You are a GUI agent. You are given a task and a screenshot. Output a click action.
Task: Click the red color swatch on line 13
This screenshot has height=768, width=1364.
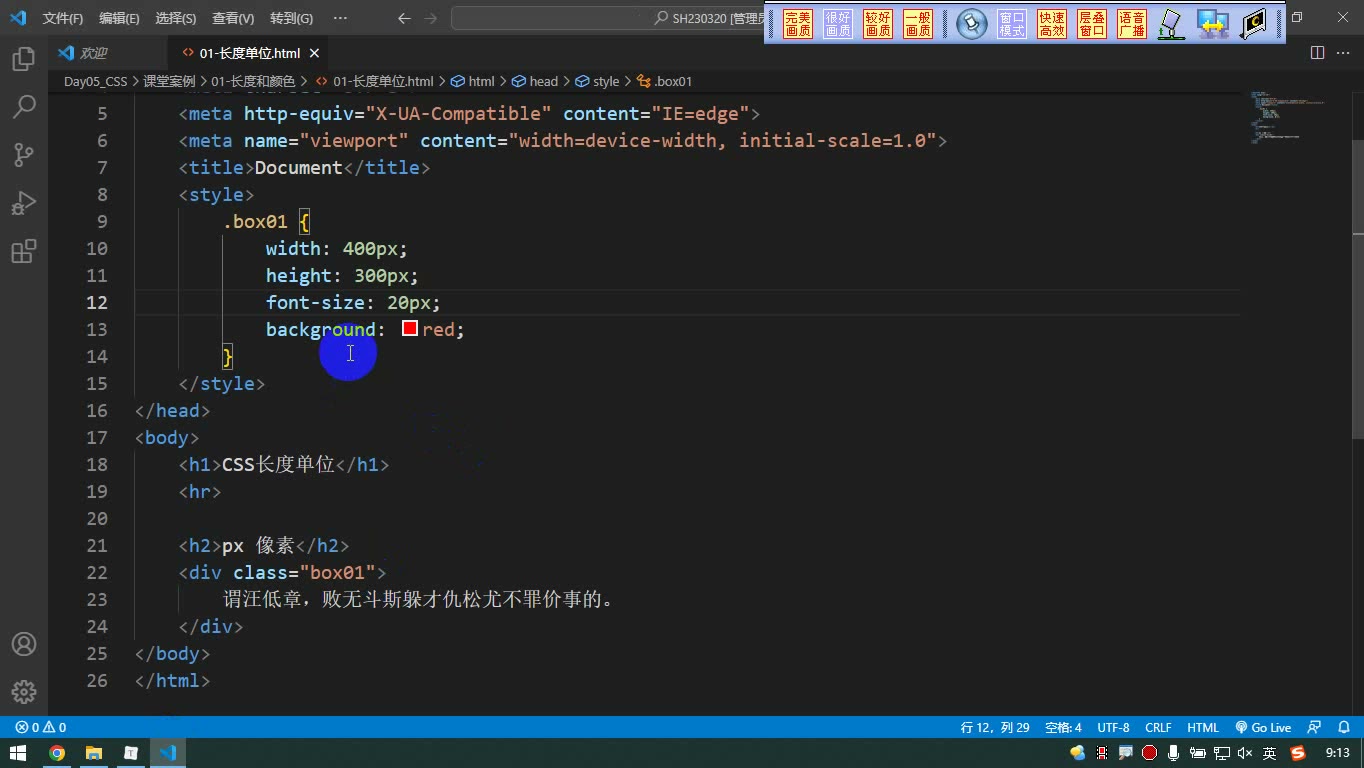(410, 328)
